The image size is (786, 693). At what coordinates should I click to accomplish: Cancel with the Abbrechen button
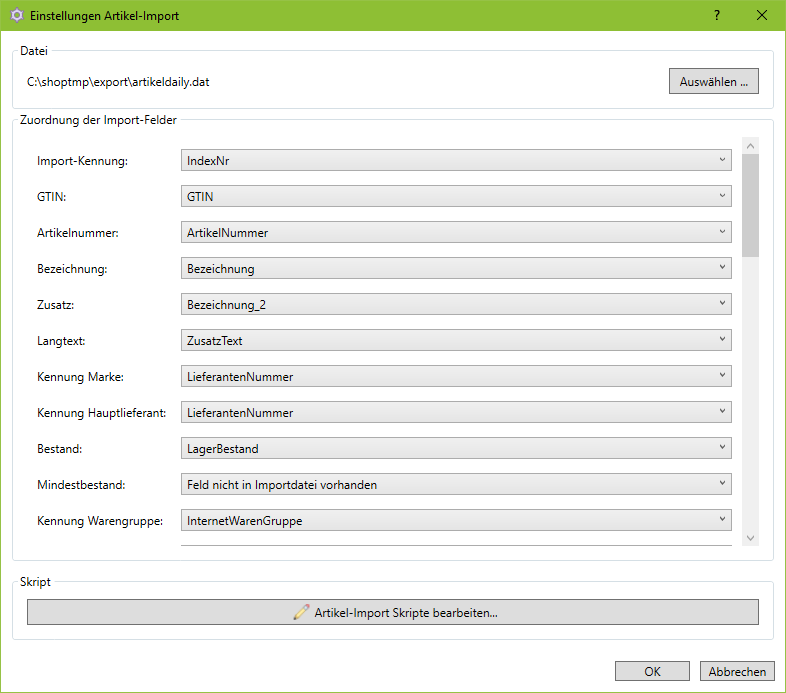click(x=737, y=671)
